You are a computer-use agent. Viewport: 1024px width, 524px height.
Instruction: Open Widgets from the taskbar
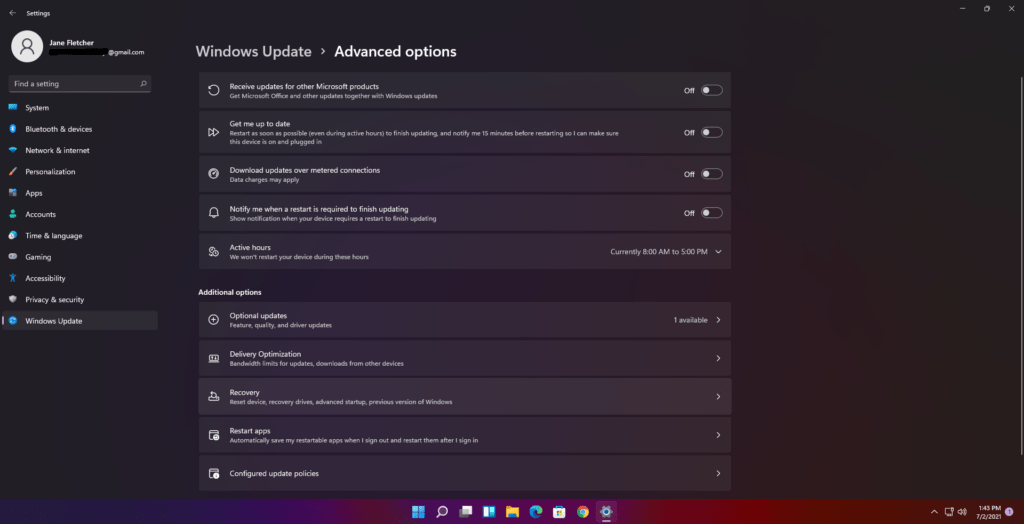(x=489, y=512)
